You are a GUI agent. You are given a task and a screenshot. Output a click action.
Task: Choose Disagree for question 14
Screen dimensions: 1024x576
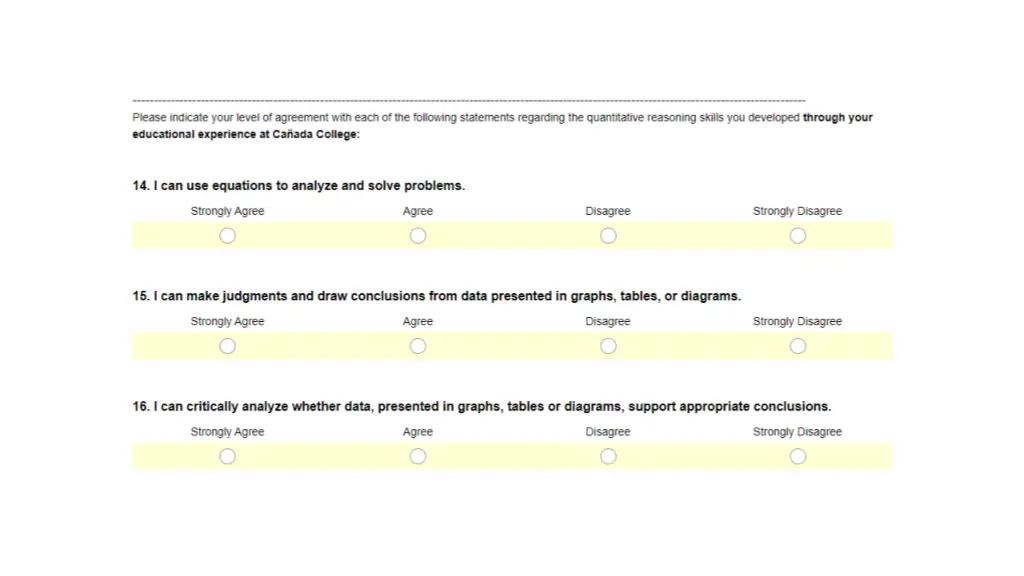pos(608,236)
